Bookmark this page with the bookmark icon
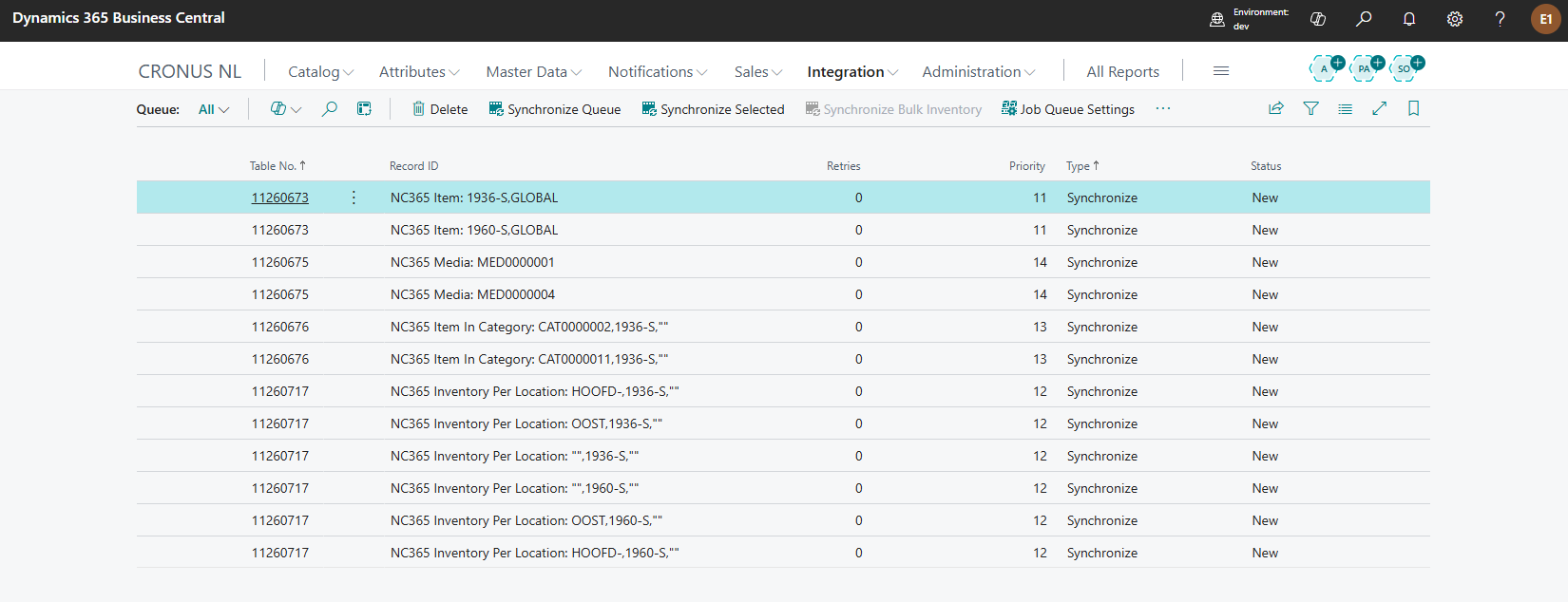The width and height of the screenshot is (1568, 602). 1413,109
